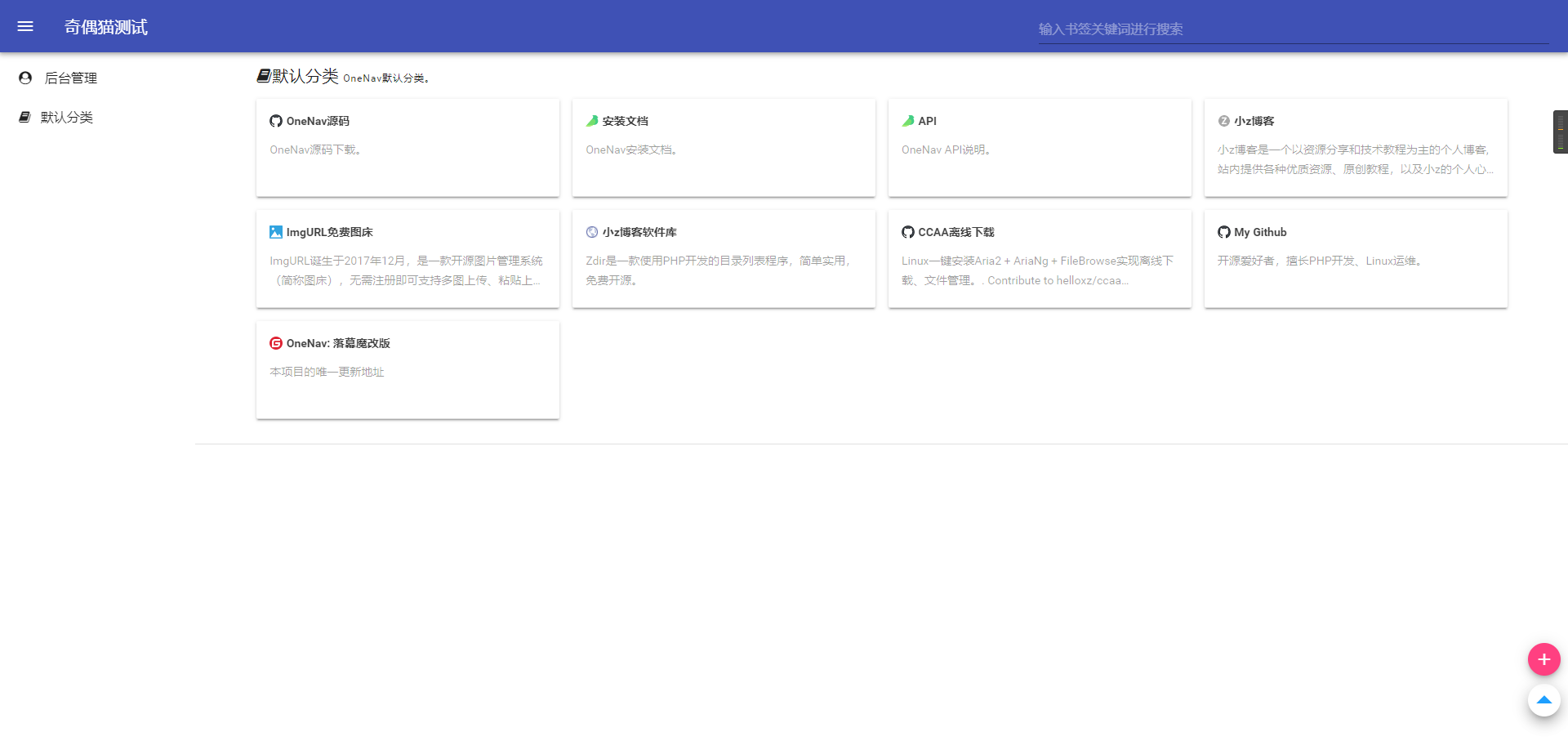Click description '开源爱好者，擅长PHP开发、Linux运维。'
Image resolution: width=1568 pixels, height=741 pixels.
click(x=1322, y=261)
